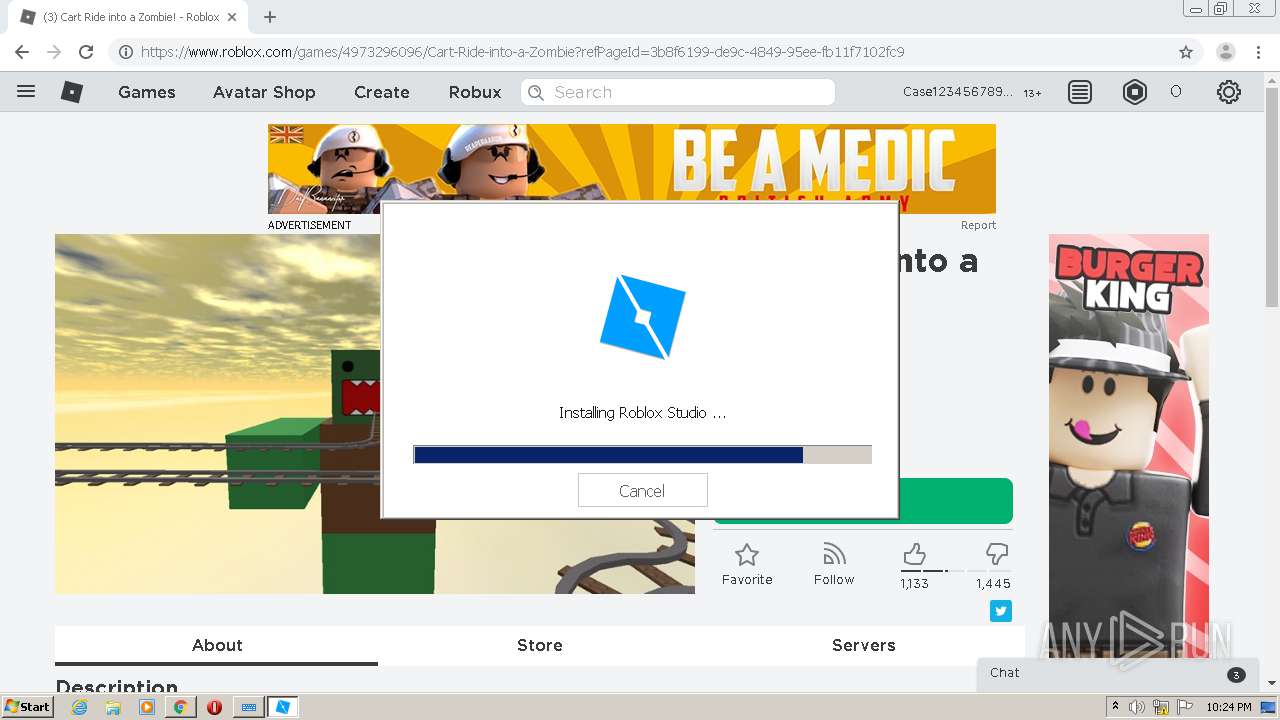Like the game with thumbs up

pos(914,554)
